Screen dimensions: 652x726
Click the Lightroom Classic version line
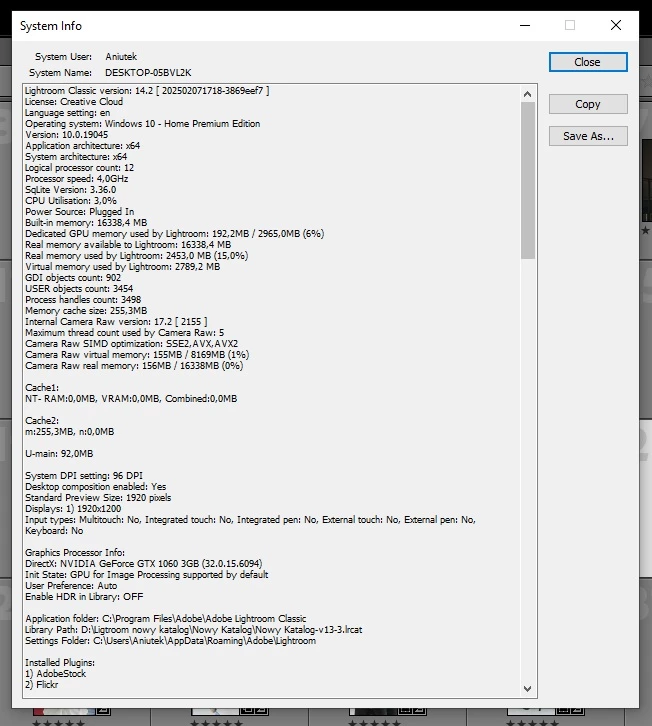point(147,91)
